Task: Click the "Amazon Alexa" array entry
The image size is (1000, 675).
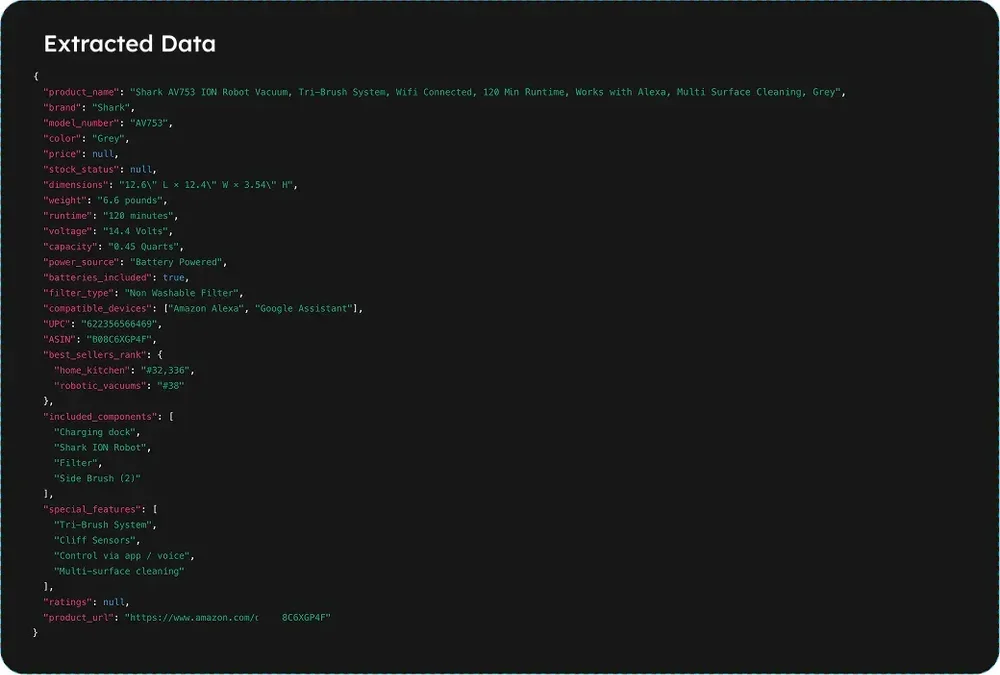Action: [206, 308]
